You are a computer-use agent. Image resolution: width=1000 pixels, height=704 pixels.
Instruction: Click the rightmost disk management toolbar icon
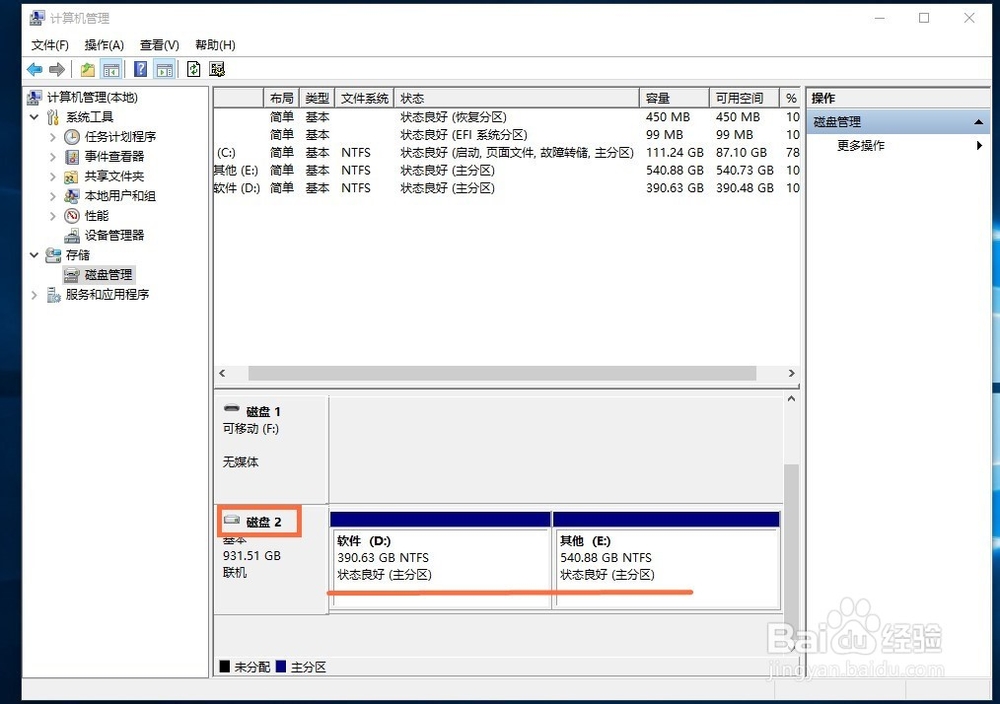click(x=217, y=68)
